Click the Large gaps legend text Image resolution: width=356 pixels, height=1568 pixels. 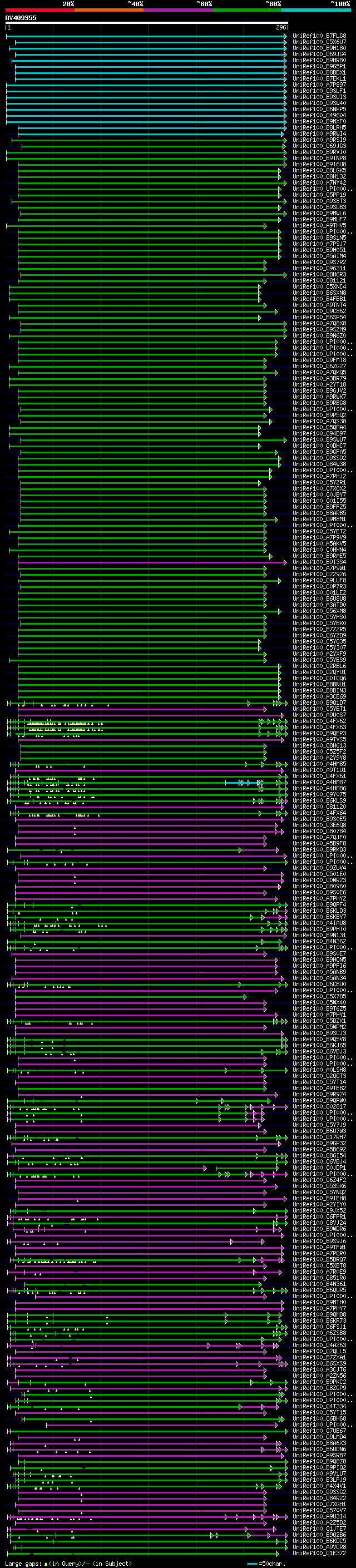68,1563
